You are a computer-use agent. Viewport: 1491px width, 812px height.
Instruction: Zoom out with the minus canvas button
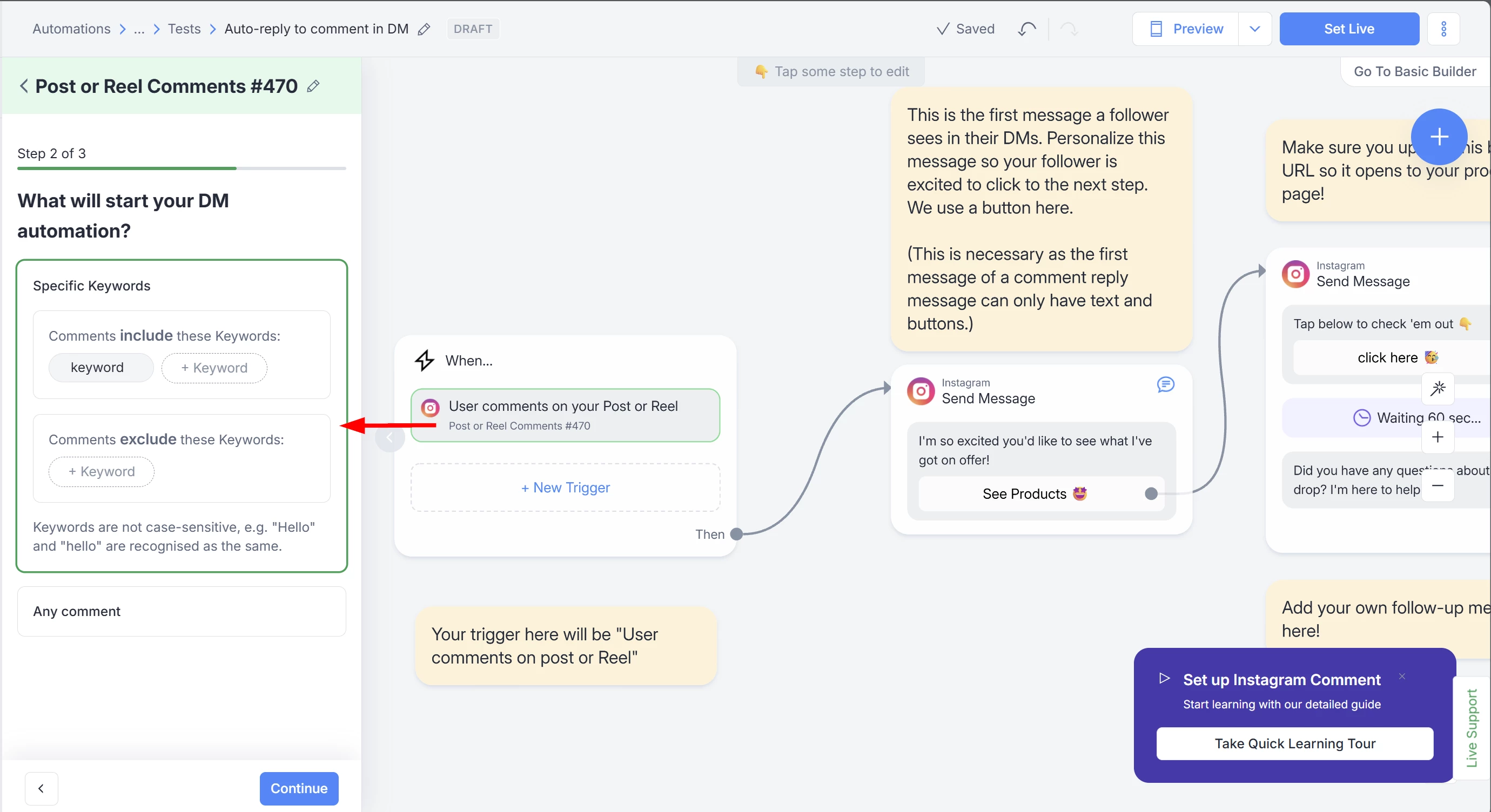(1438, 486)
